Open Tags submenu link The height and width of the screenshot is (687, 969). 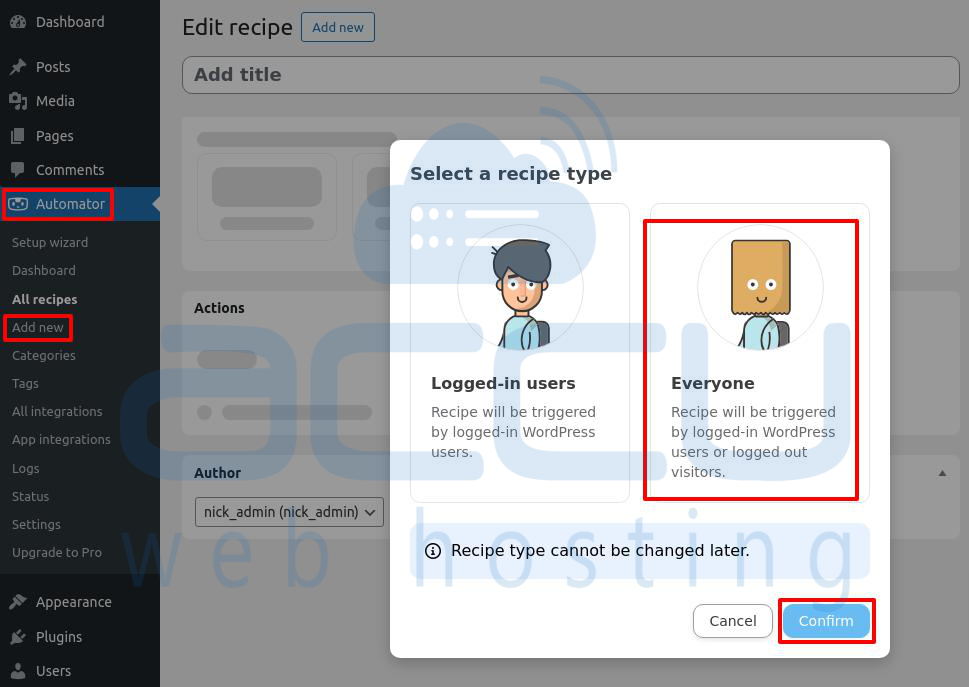click(x=25, y=384)
